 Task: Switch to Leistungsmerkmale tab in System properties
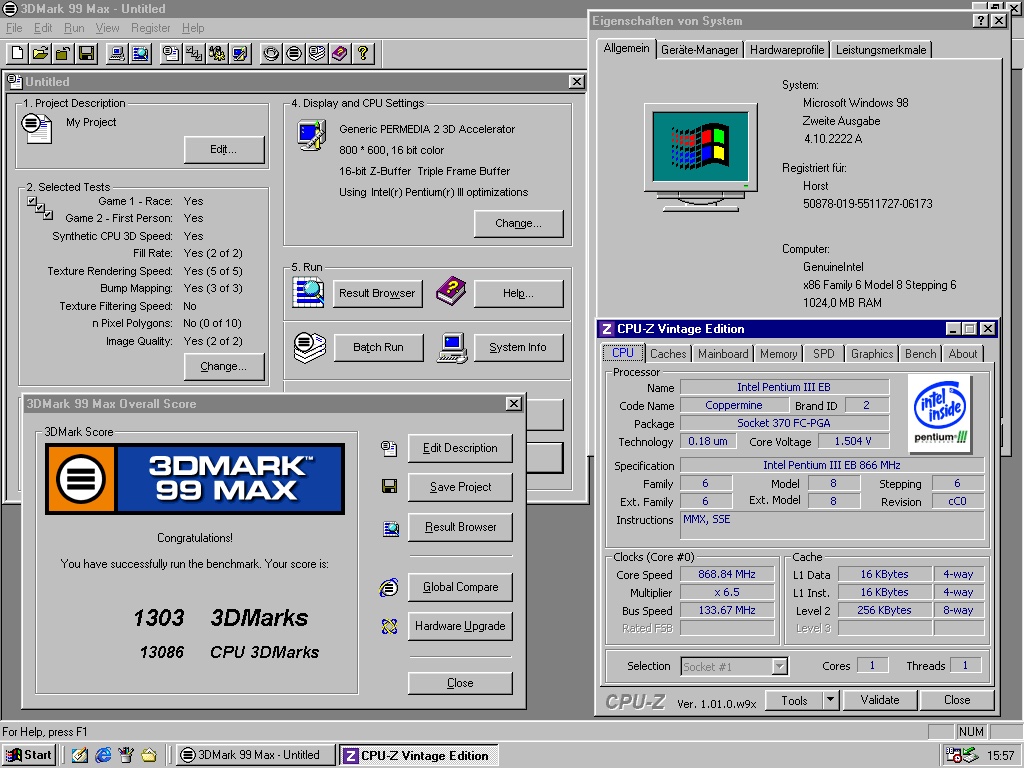(x=881, y=50)
